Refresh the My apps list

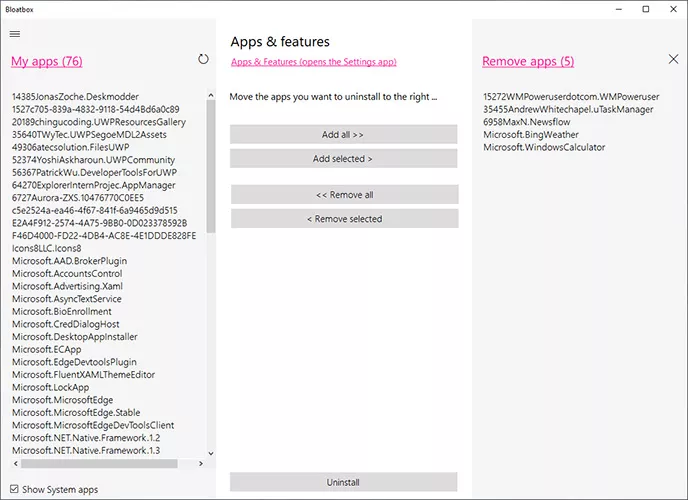click(203, 59)
